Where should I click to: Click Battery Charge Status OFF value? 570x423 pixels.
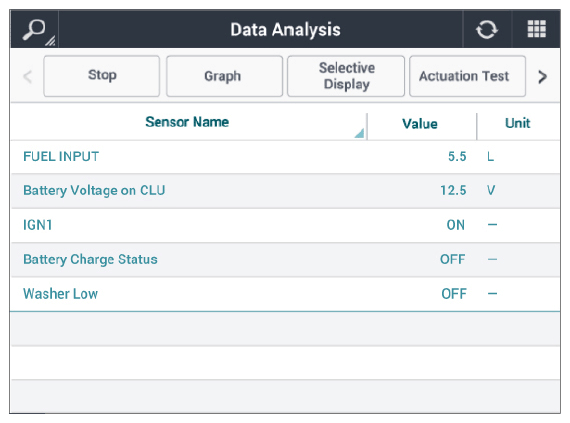(453, 259)
